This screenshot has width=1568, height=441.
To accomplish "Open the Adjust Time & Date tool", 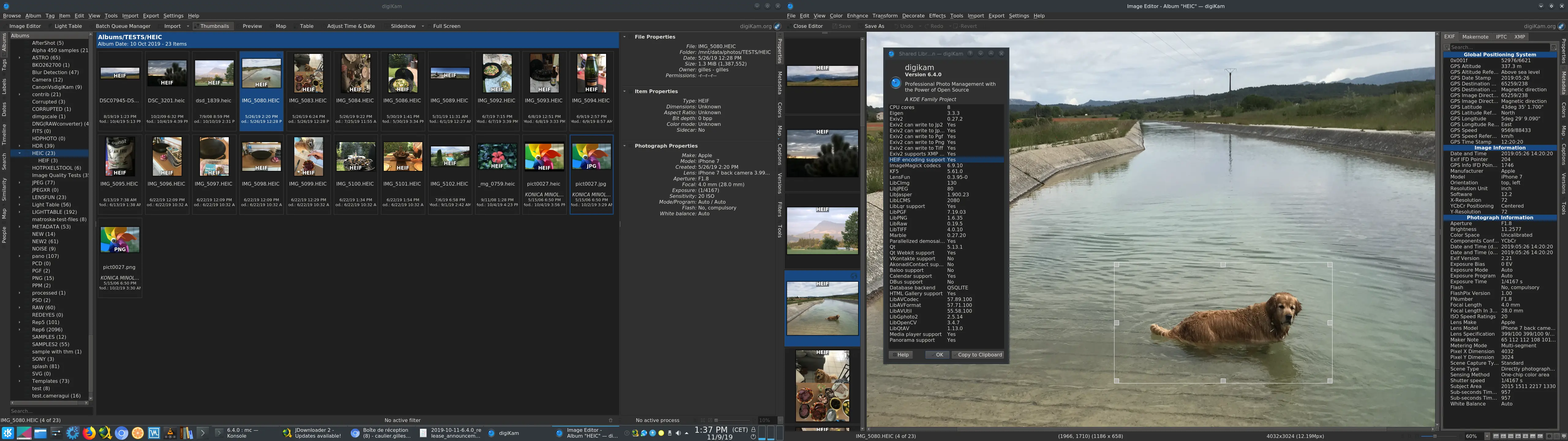I will [352, 26].
